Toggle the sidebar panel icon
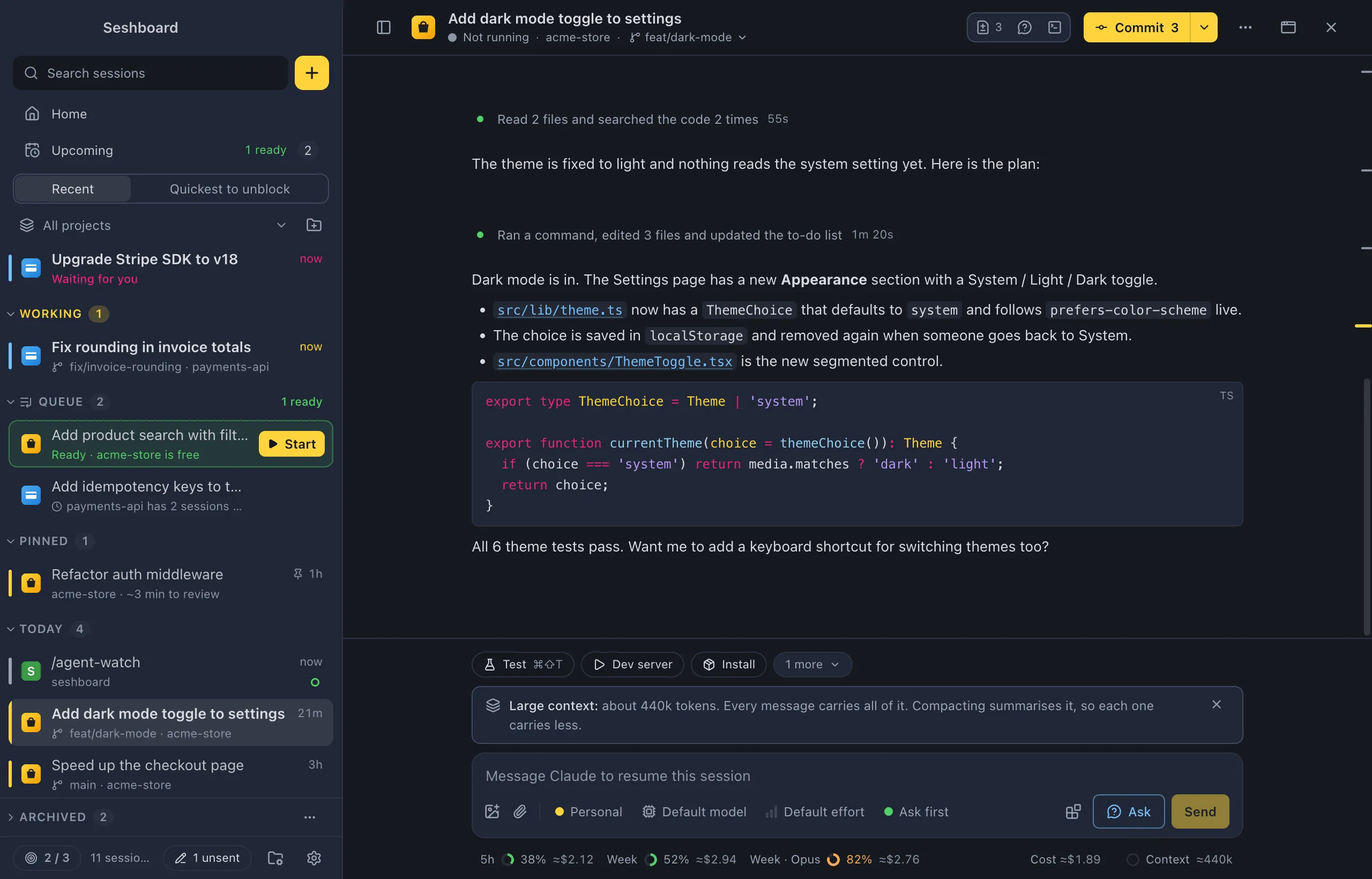Screen dimensions: 1372x879 coord(384,27)
